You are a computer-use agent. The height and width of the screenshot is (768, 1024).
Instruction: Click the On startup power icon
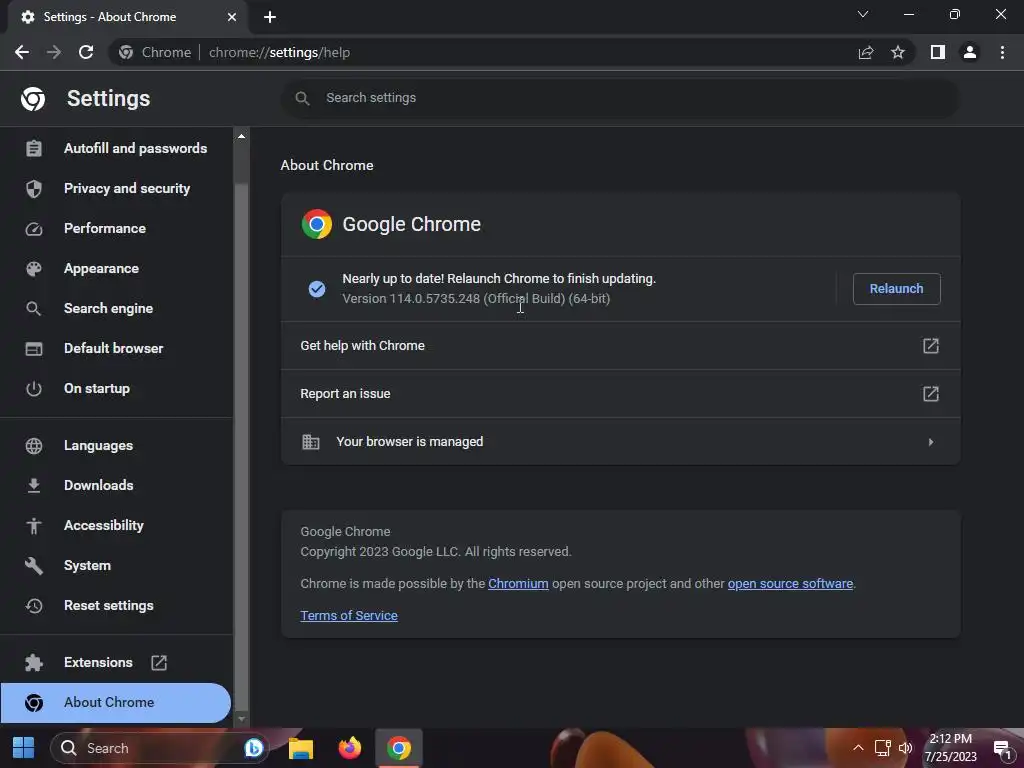pos(34,389)
